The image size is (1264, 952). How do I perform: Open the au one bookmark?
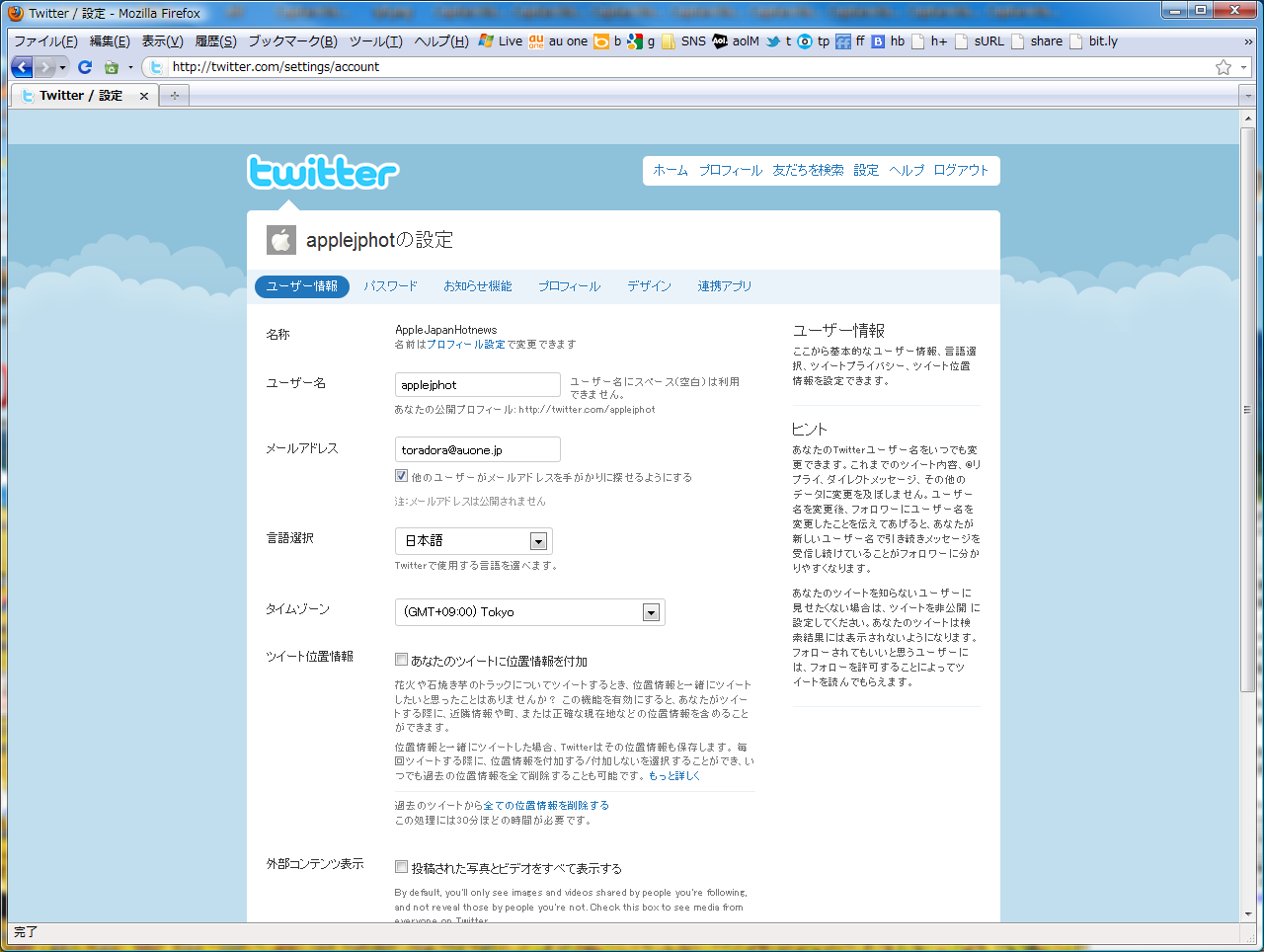click(558, 41)
